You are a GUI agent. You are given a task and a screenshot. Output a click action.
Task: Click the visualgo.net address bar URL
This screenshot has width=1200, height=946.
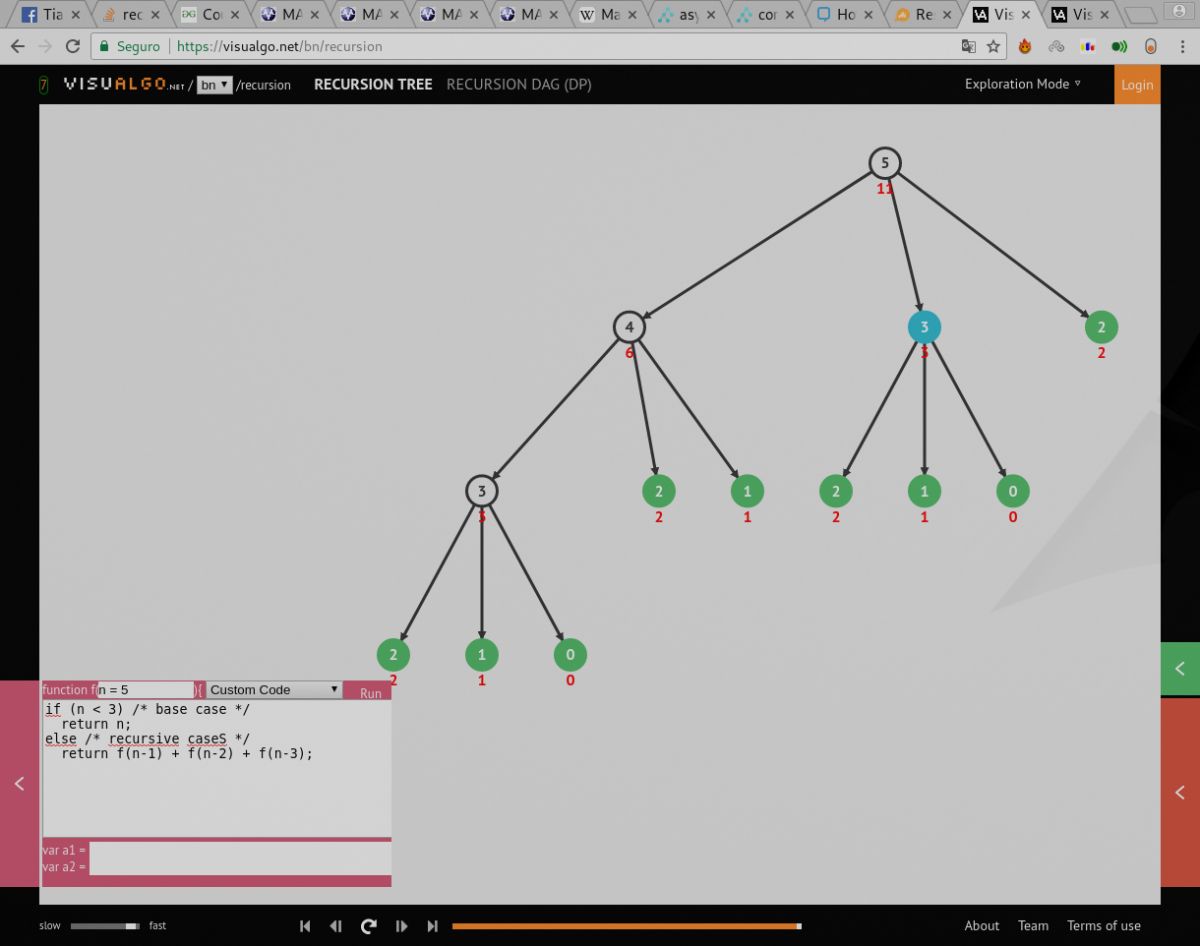click(x=280, y=46)
